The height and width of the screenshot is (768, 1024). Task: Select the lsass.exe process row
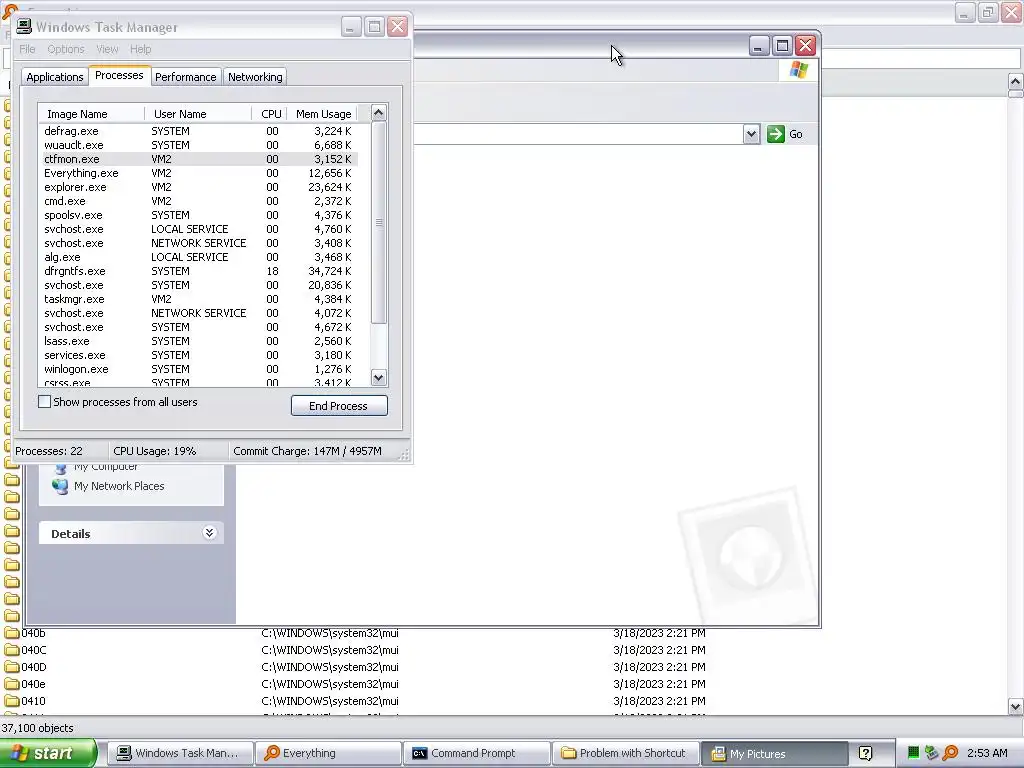[199, 341]
